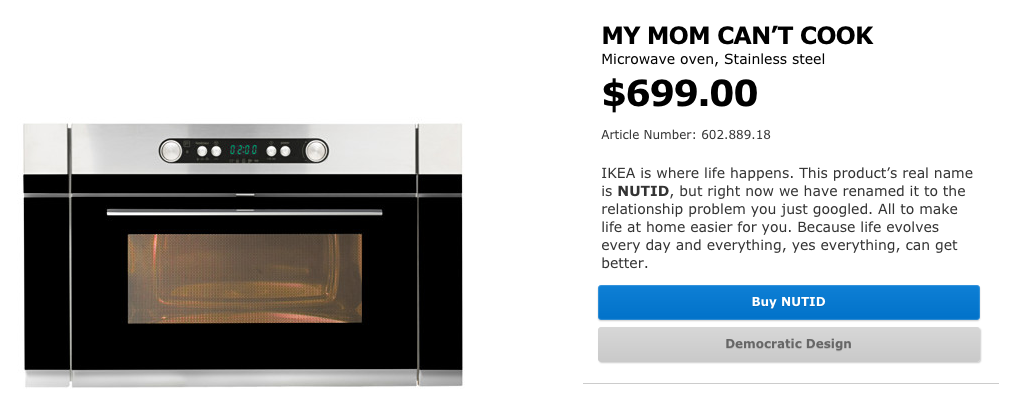Viewport: 1010px width, 395px height.
Task: Click the Buy NUTID button
Action: point(788,302)
